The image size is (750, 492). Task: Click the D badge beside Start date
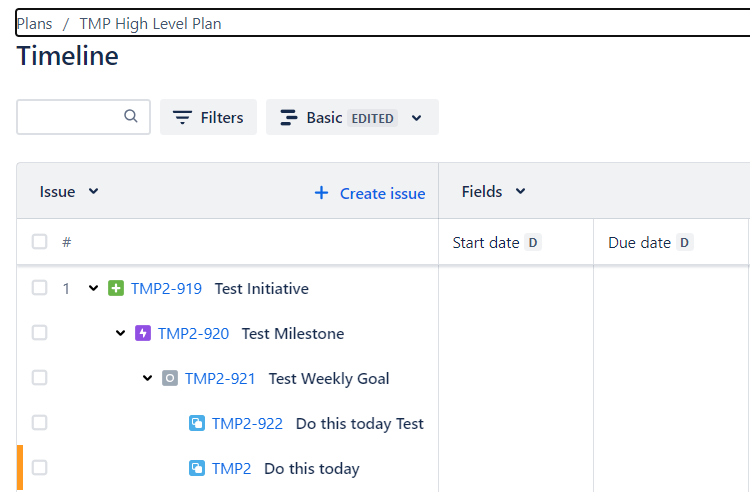coord(533,242)
